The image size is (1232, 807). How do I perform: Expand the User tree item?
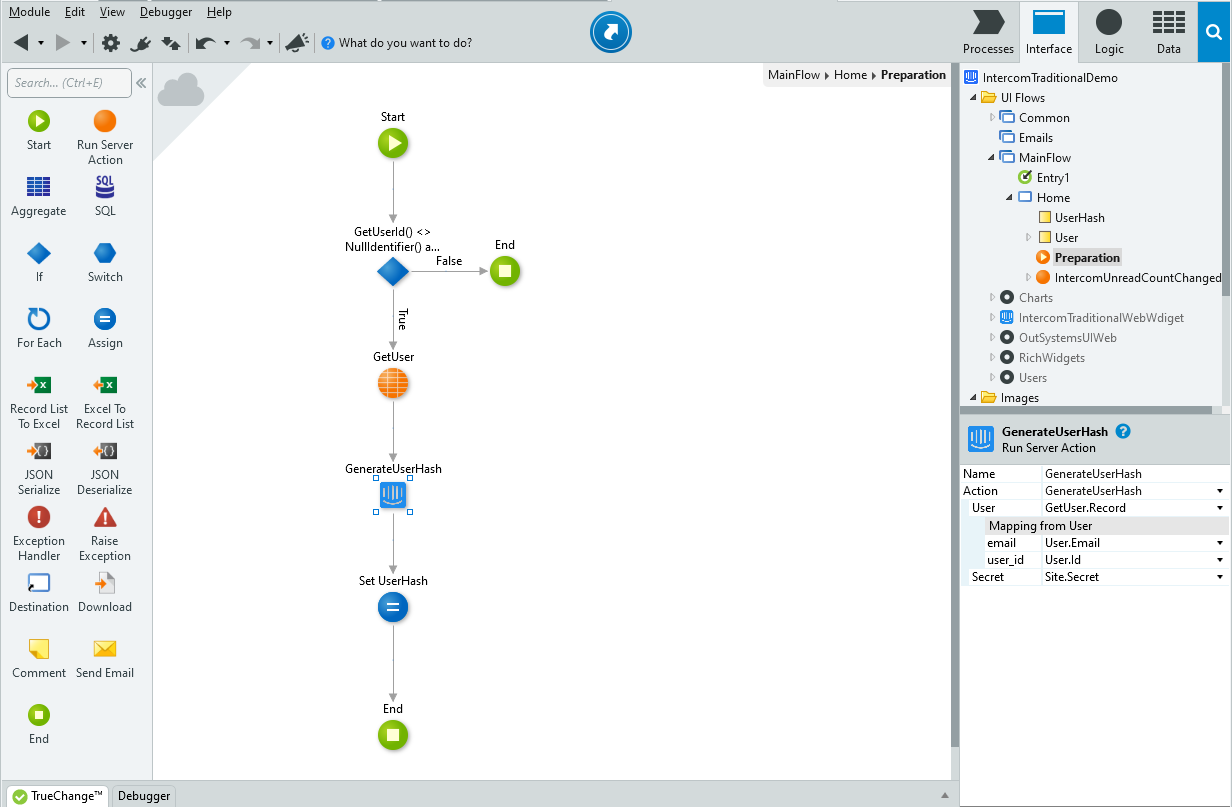(1028, 238)
